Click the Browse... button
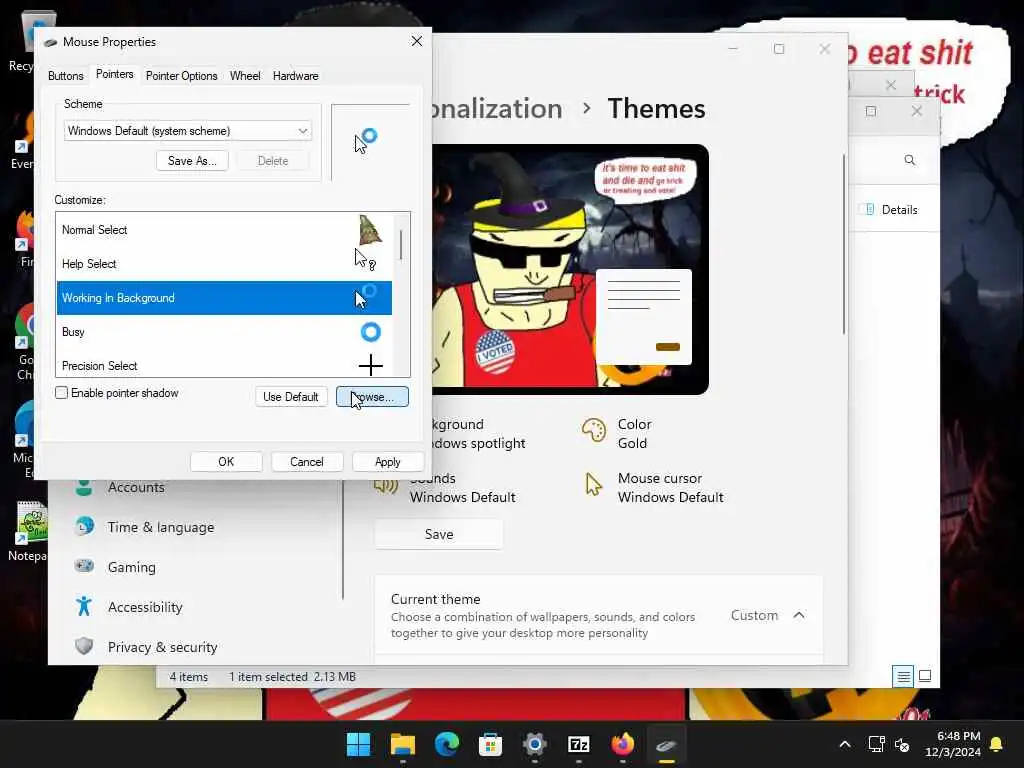The width and height of the screenshot is (1024, 768). click(x=372, y=396)
